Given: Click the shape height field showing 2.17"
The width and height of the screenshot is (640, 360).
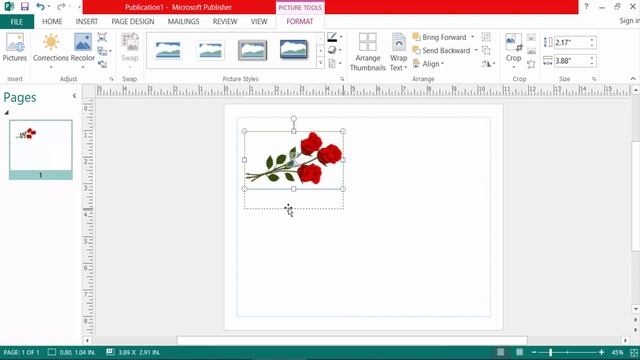Looking at the screenshot, I should click(x=571, y=42).
